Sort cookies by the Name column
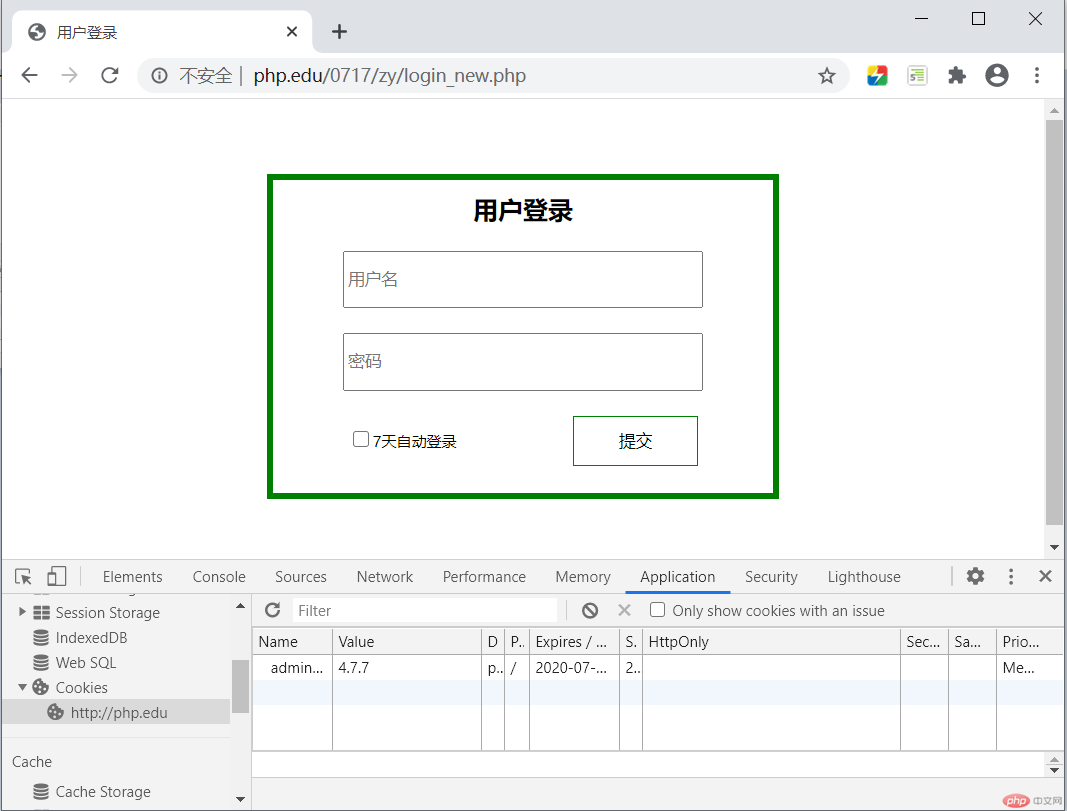 click(293, 642)
